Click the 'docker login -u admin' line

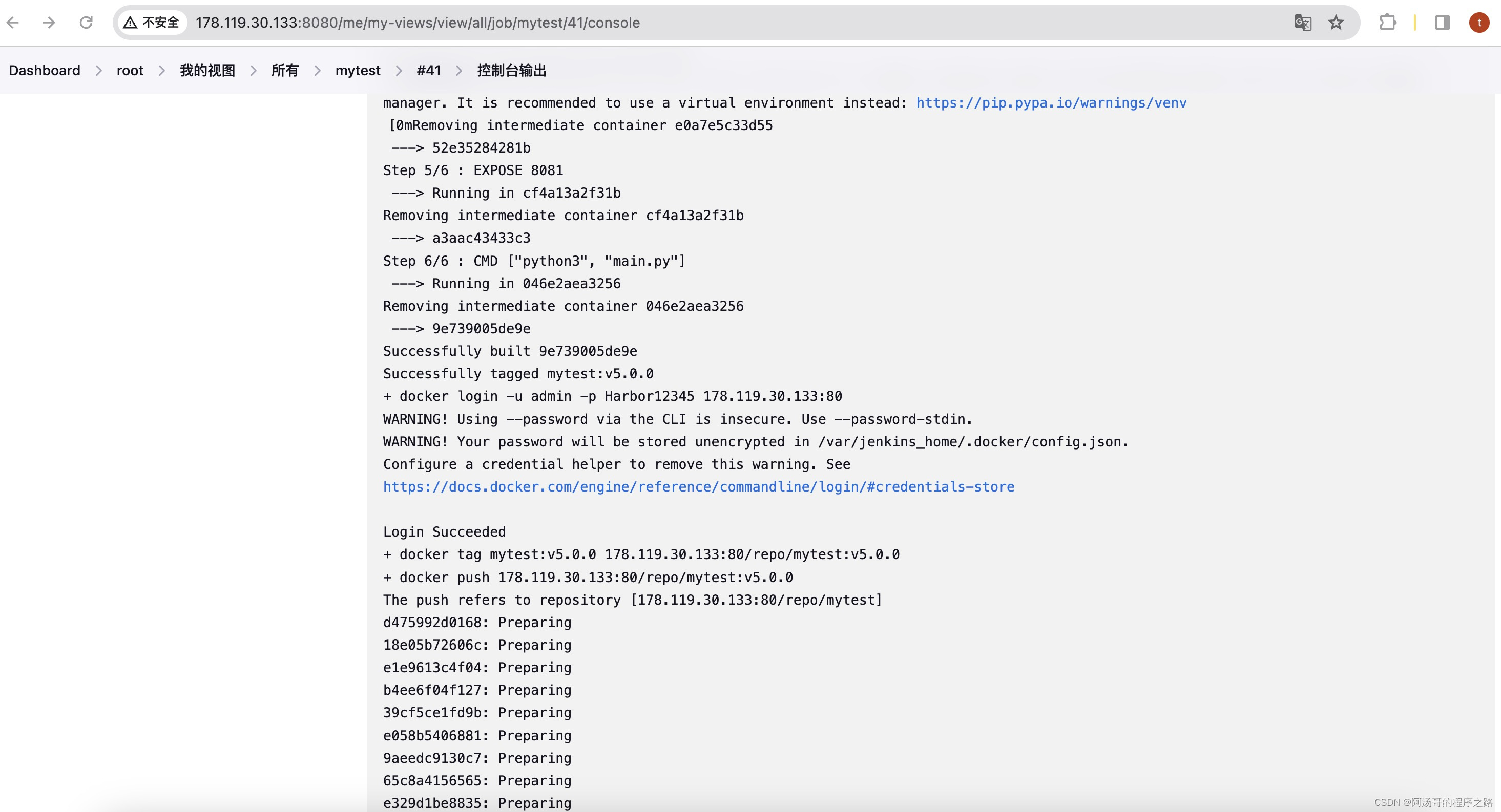point(612,396)
